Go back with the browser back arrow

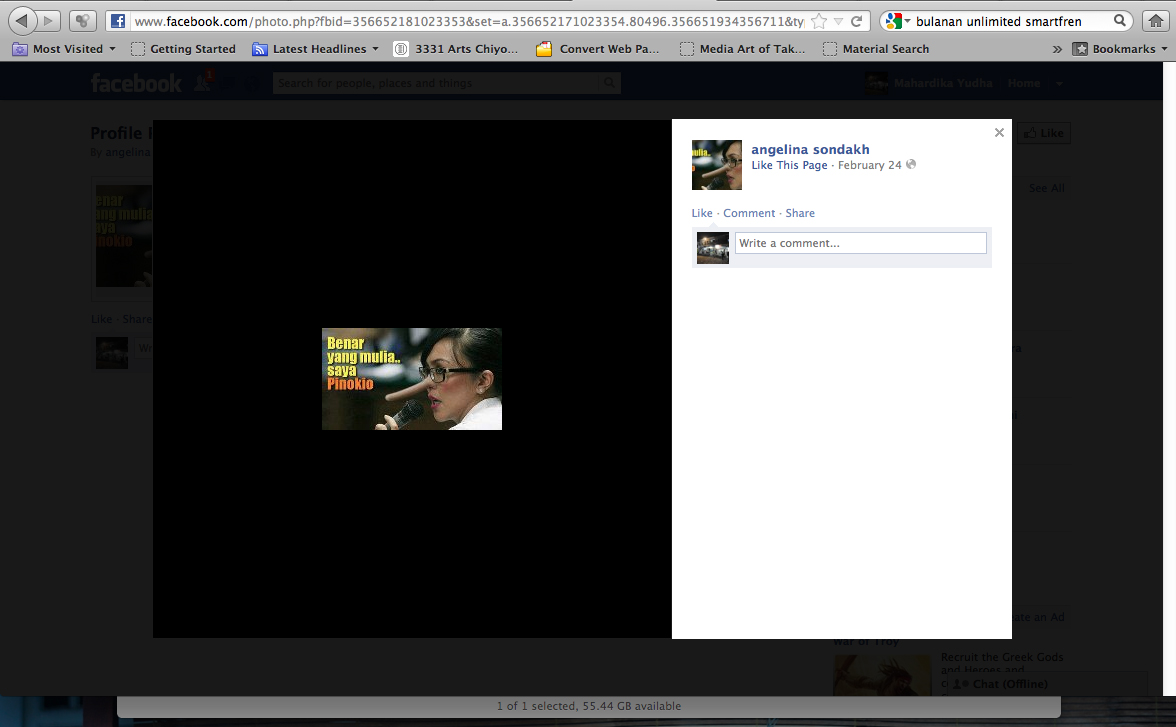(x=22, y=21)
